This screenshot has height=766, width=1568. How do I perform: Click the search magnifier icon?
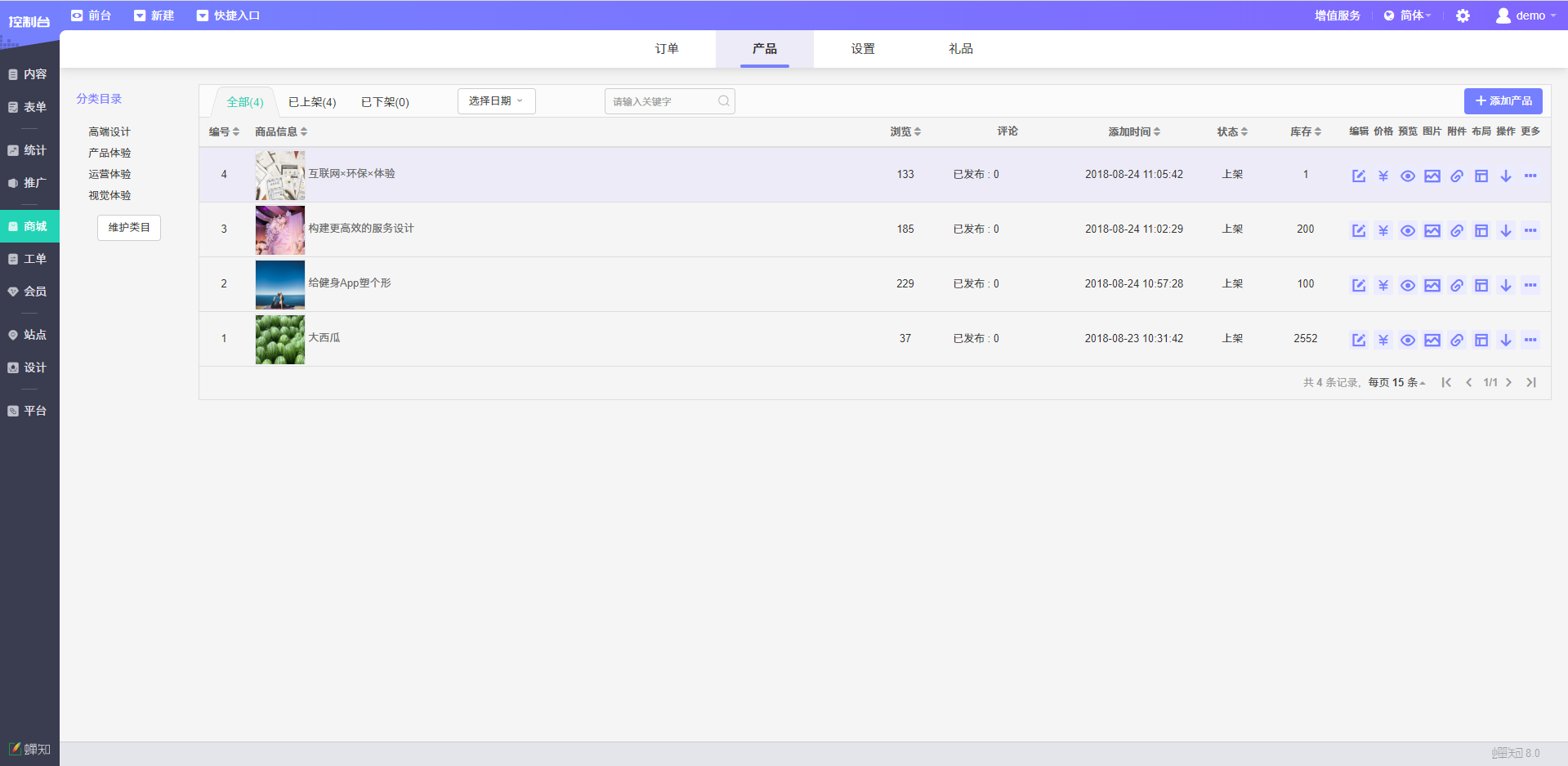click(723, 101)
